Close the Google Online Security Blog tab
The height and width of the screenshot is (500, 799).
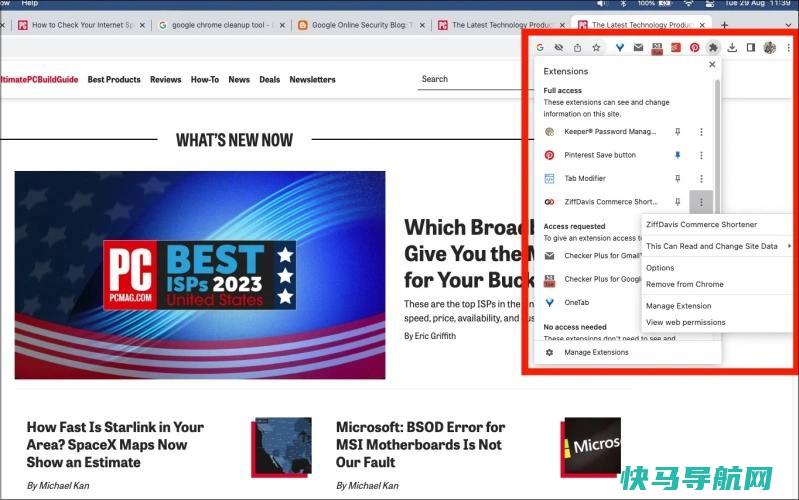(x=422, y=25)
